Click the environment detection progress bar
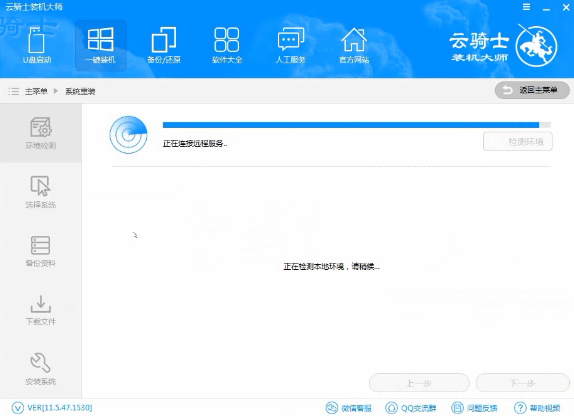This screenshot has height=416, width=574. pyautogui.click(x=357, y=125)
